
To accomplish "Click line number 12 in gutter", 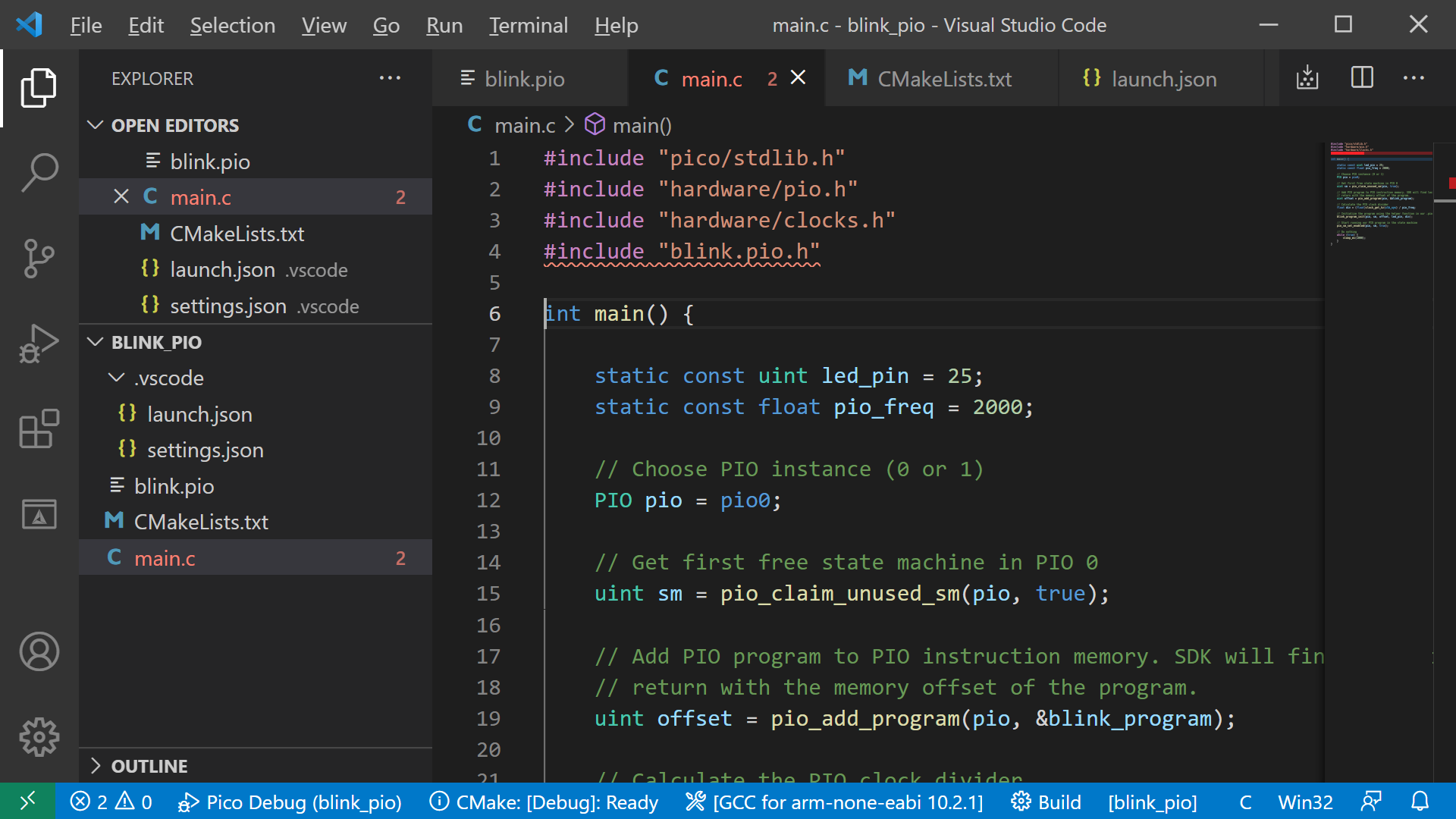I will [x=488, y=500].
